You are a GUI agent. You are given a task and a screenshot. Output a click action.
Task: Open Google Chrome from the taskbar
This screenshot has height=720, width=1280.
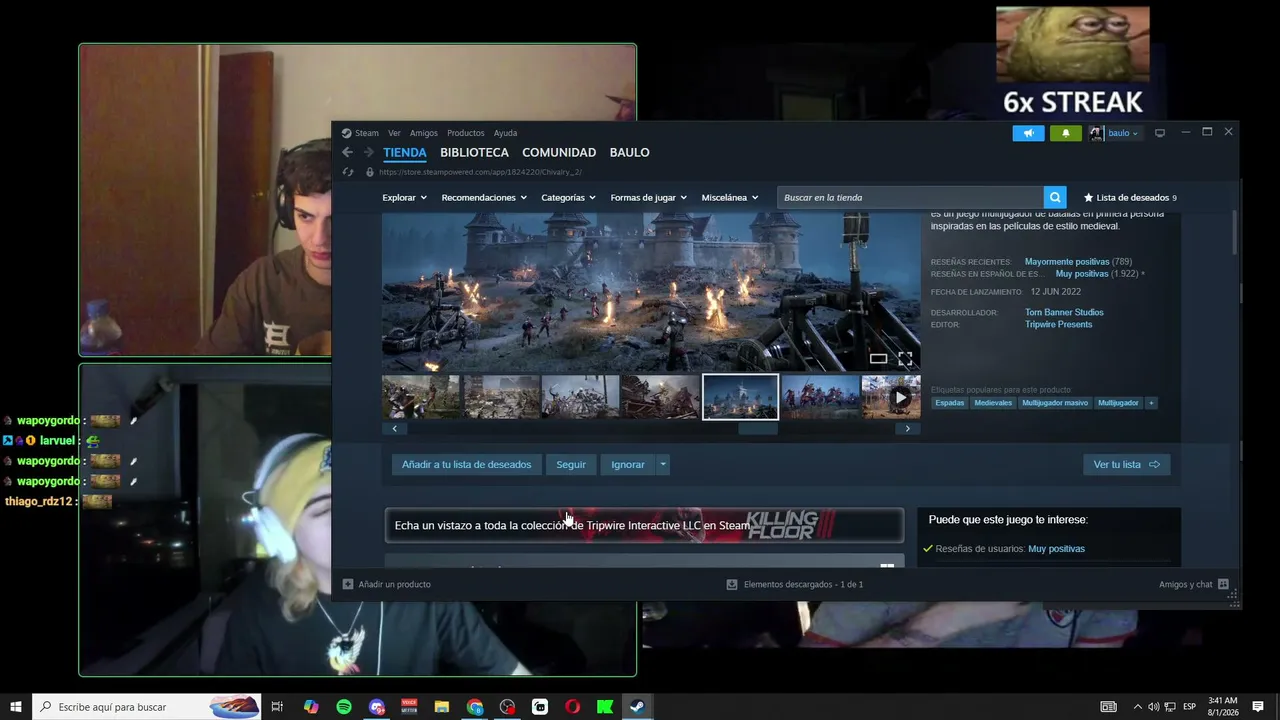475,707
